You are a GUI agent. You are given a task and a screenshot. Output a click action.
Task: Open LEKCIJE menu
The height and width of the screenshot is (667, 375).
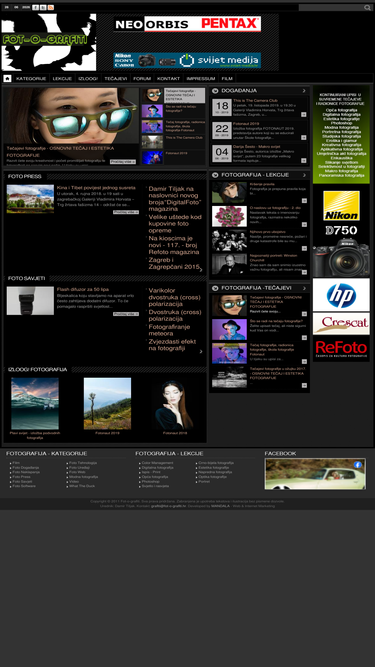62,79
